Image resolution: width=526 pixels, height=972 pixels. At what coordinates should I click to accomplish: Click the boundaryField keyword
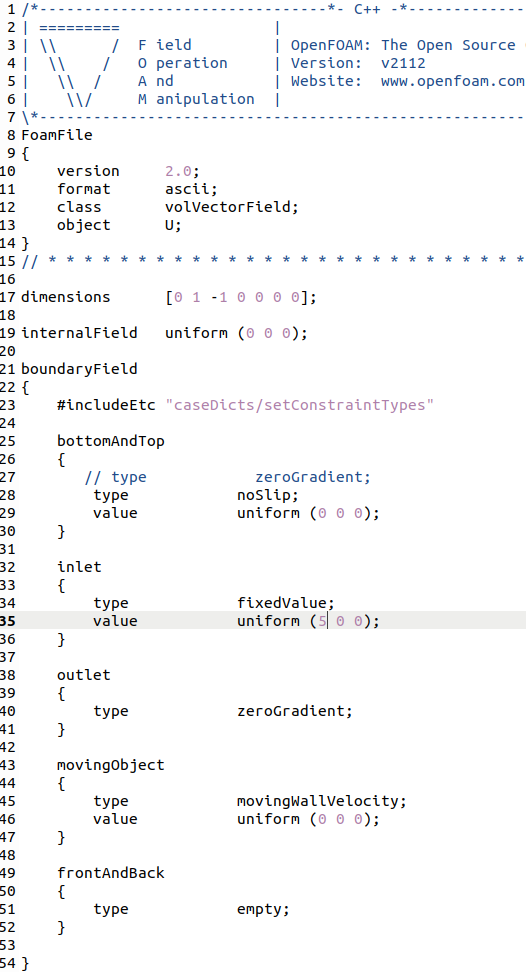point(79,369)
